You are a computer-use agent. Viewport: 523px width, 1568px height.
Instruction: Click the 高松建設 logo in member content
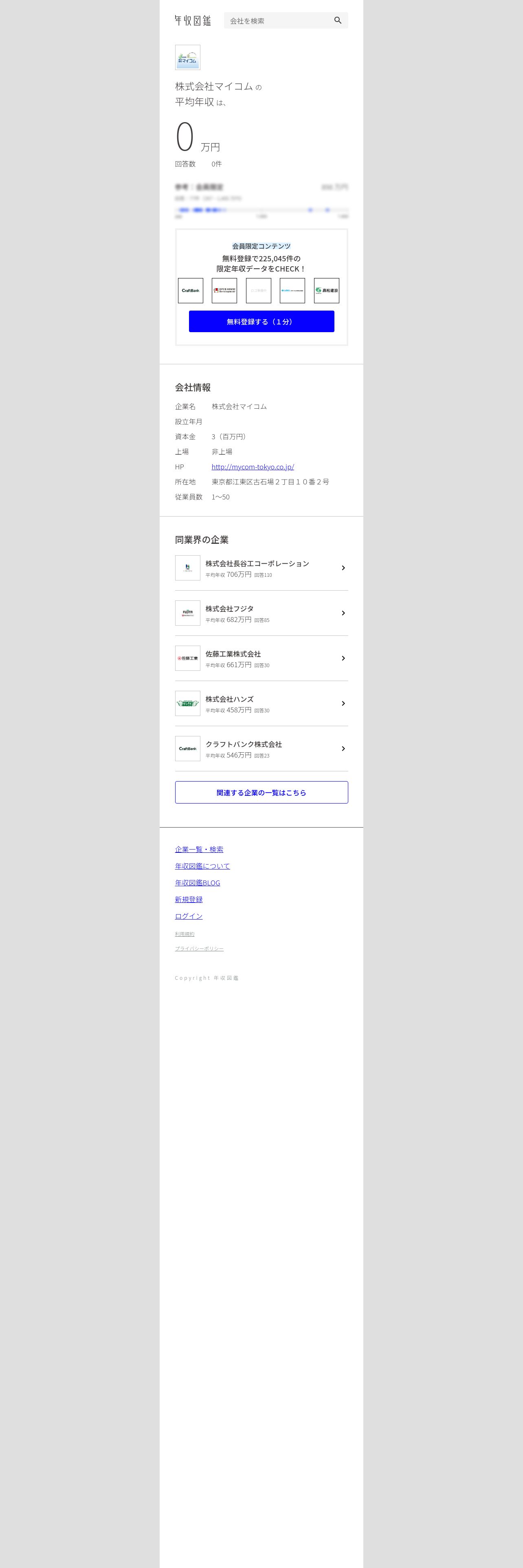[x=326, y=290]
